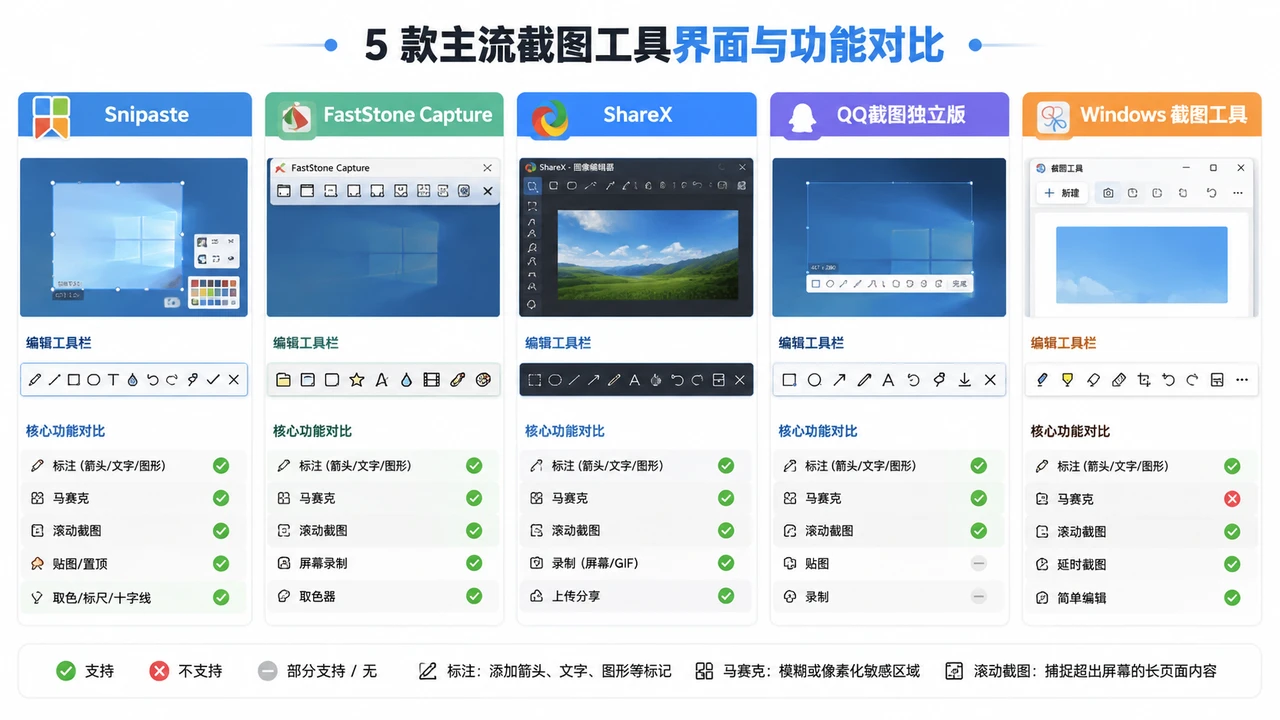Click the ballpoint pen in Windows截图工具 toolbar
The height and width of the screenshot is (720, 1280).
(1042, 380)
